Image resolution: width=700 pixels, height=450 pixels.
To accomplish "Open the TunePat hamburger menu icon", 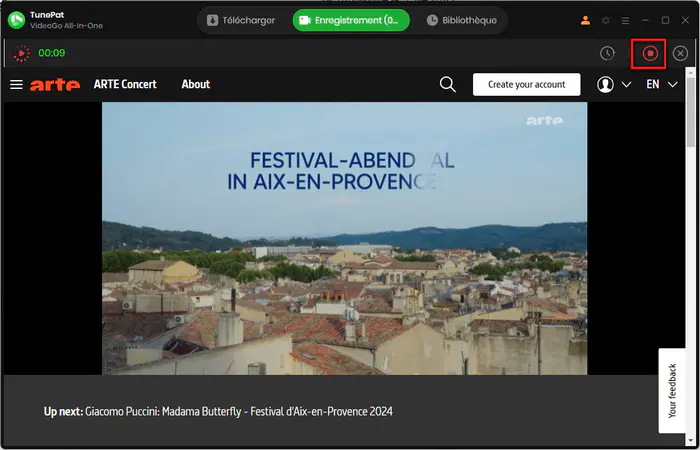I will click(626, 21).
